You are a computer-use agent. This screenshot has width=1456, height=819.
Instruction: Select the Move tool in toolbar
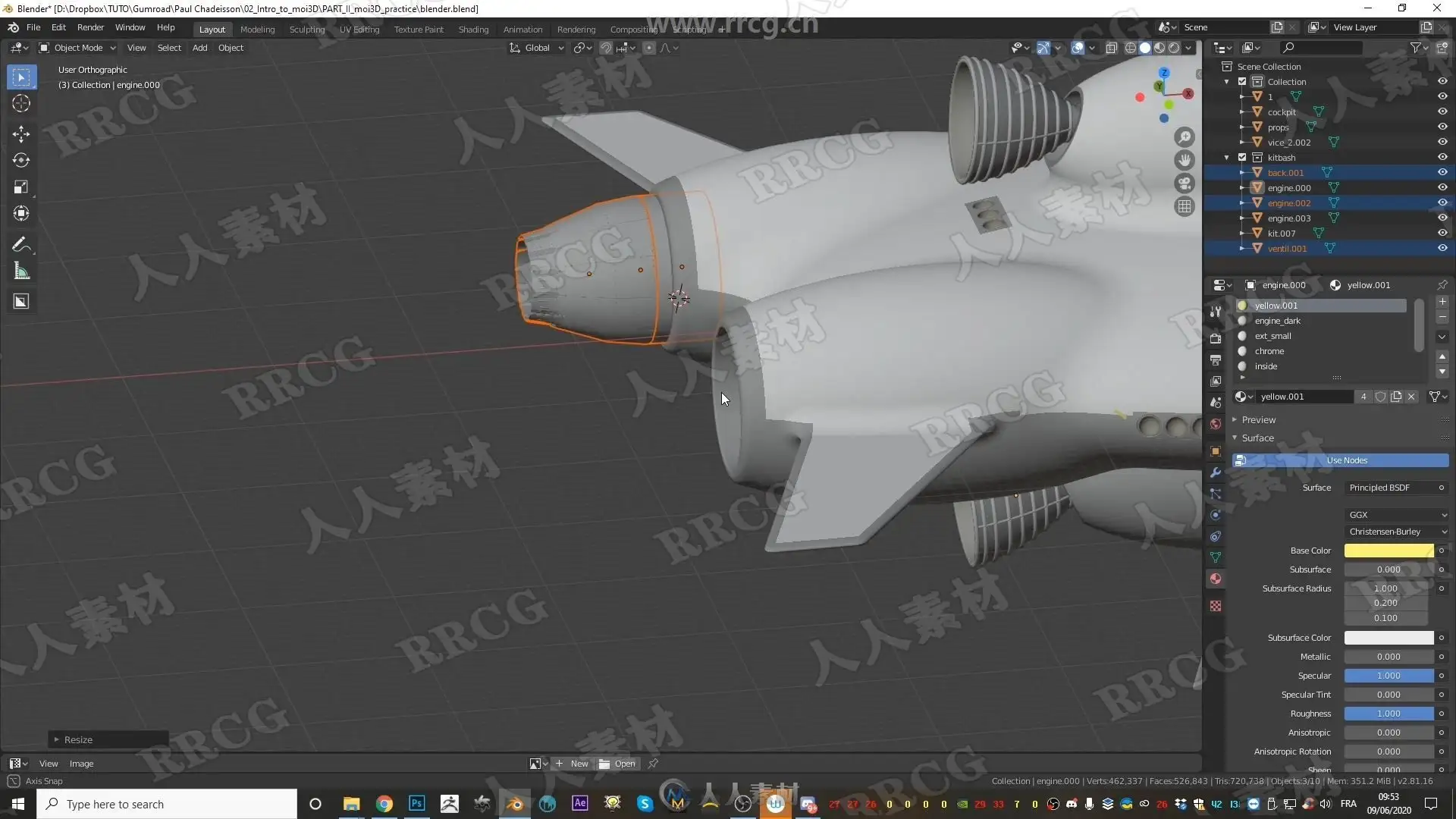[21, 134]
